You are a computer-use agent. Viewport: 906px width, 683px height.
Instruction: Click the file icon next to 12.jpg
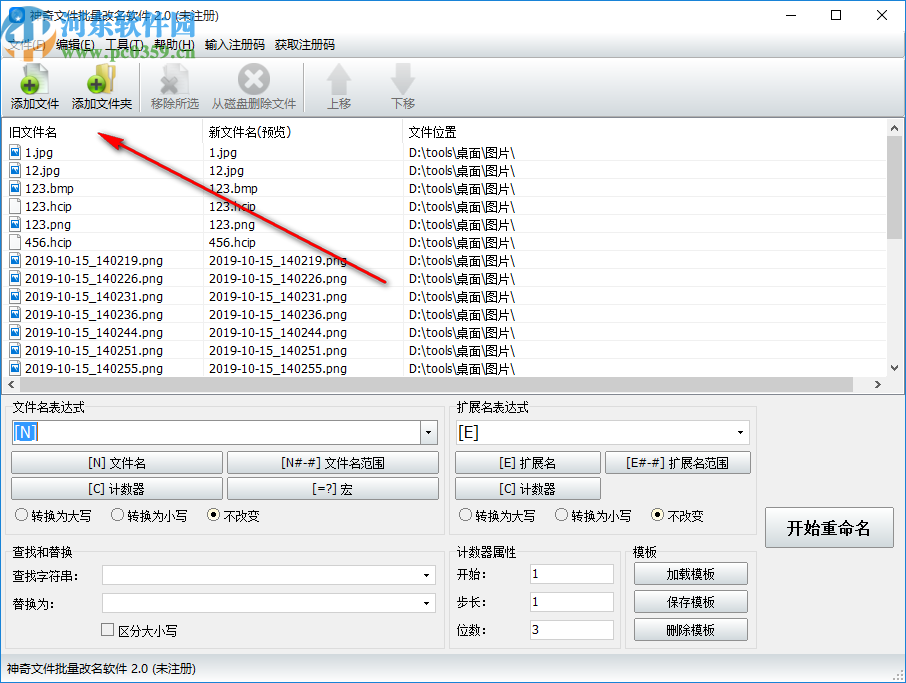pyautogui.click(x=15, y=170)
